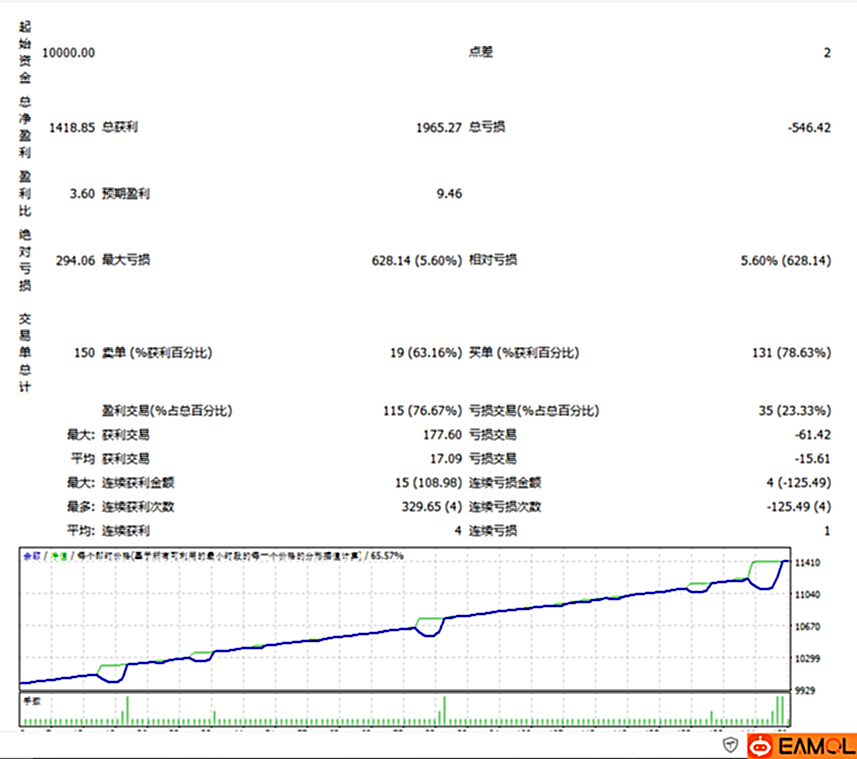Click the sell orders value 19 (63.16%)

425,353
